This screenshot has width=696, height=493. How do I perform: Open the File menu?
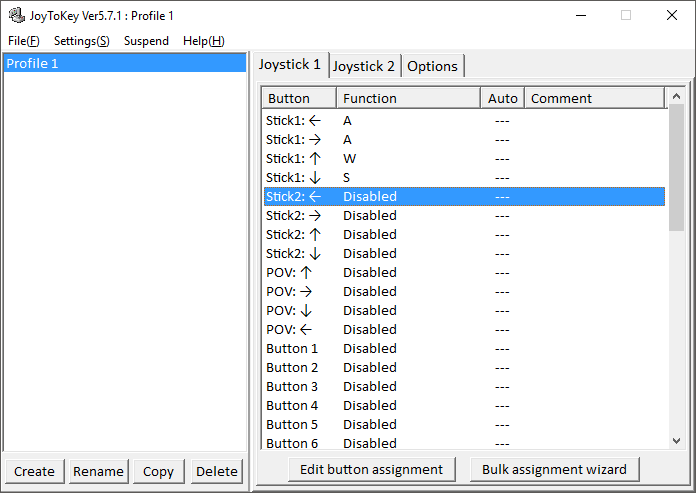pos(23,41)
